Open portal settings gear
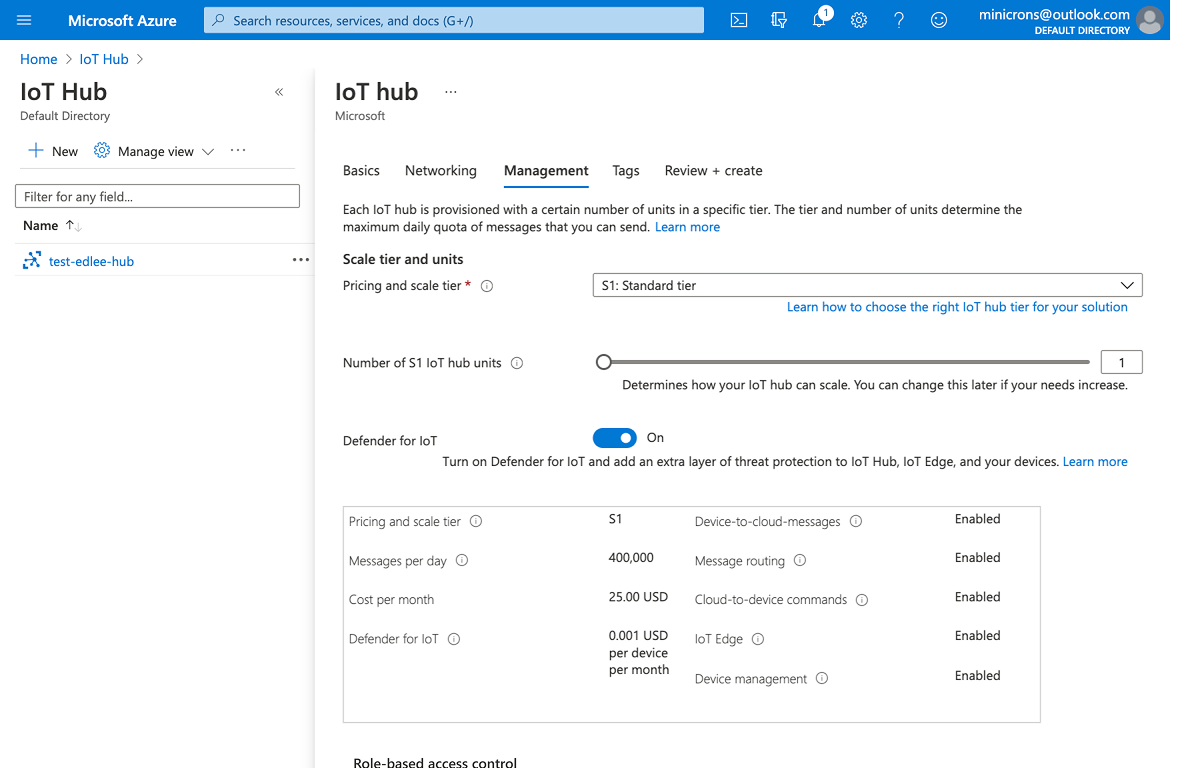 (x=859, y=20)
